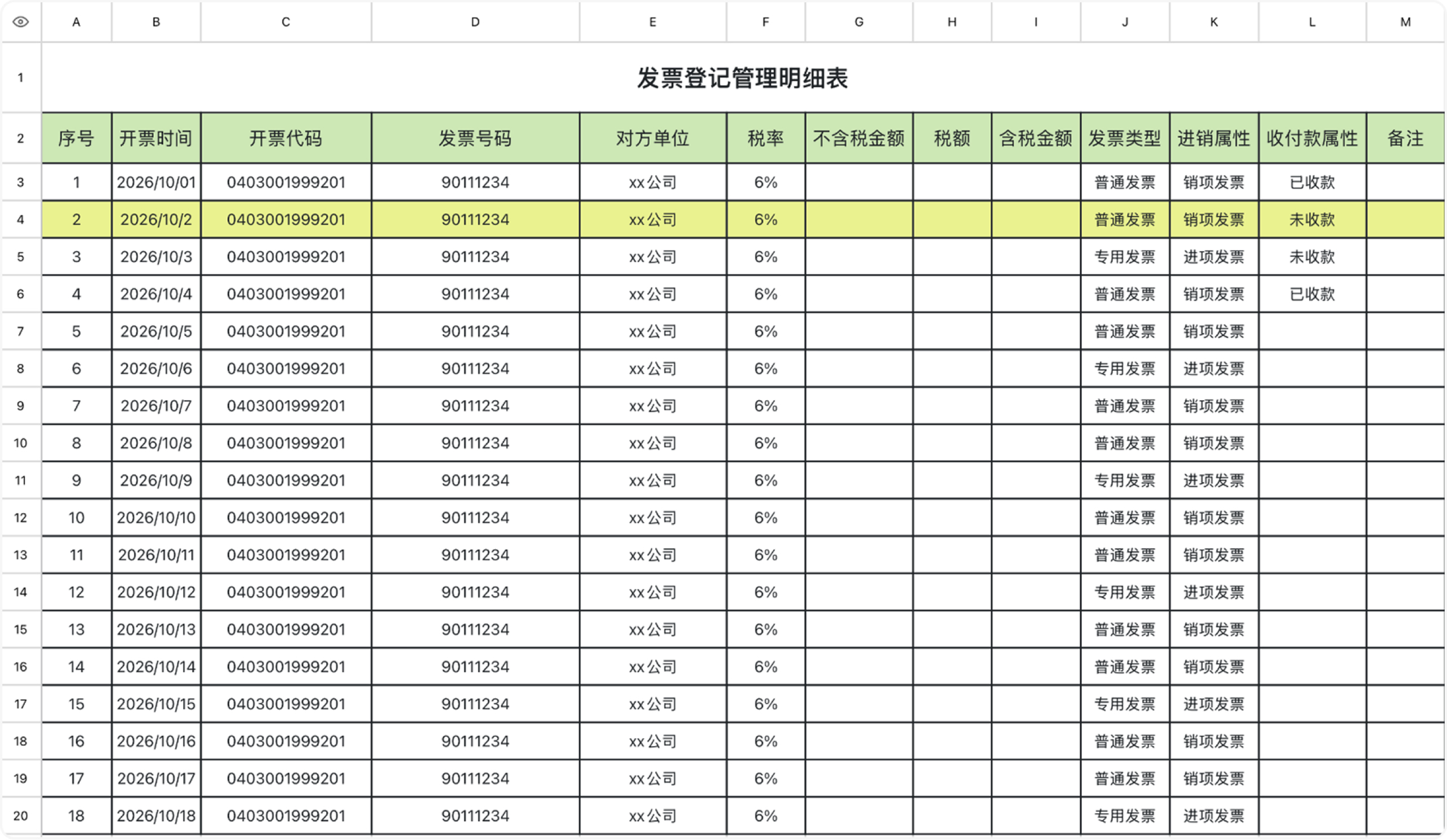1447x840 pixels.
Task: Click 已收款 in row 3
Action: 1312,182
